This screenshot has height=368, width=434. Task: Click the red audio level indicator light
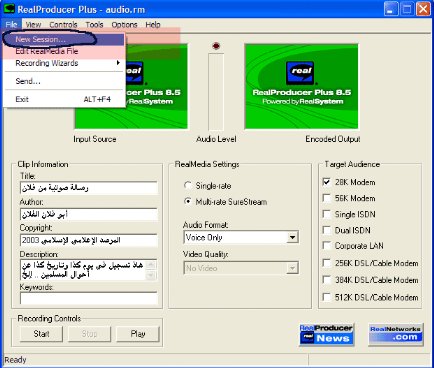[216, 46]
